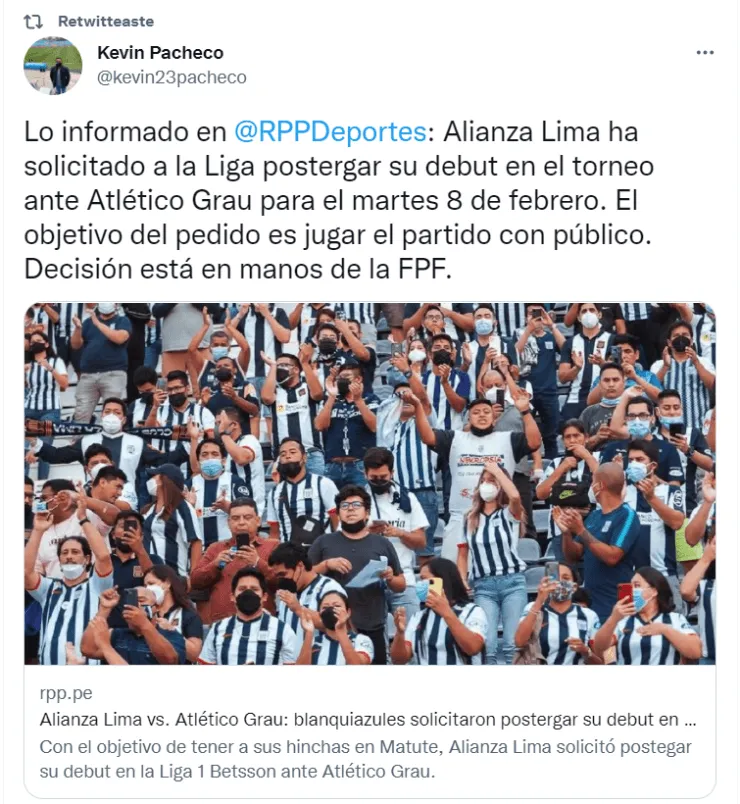Open Kevin Pacheco's profile picture
Viewport: 740px width, 804px height.
[x=53, y=65]
